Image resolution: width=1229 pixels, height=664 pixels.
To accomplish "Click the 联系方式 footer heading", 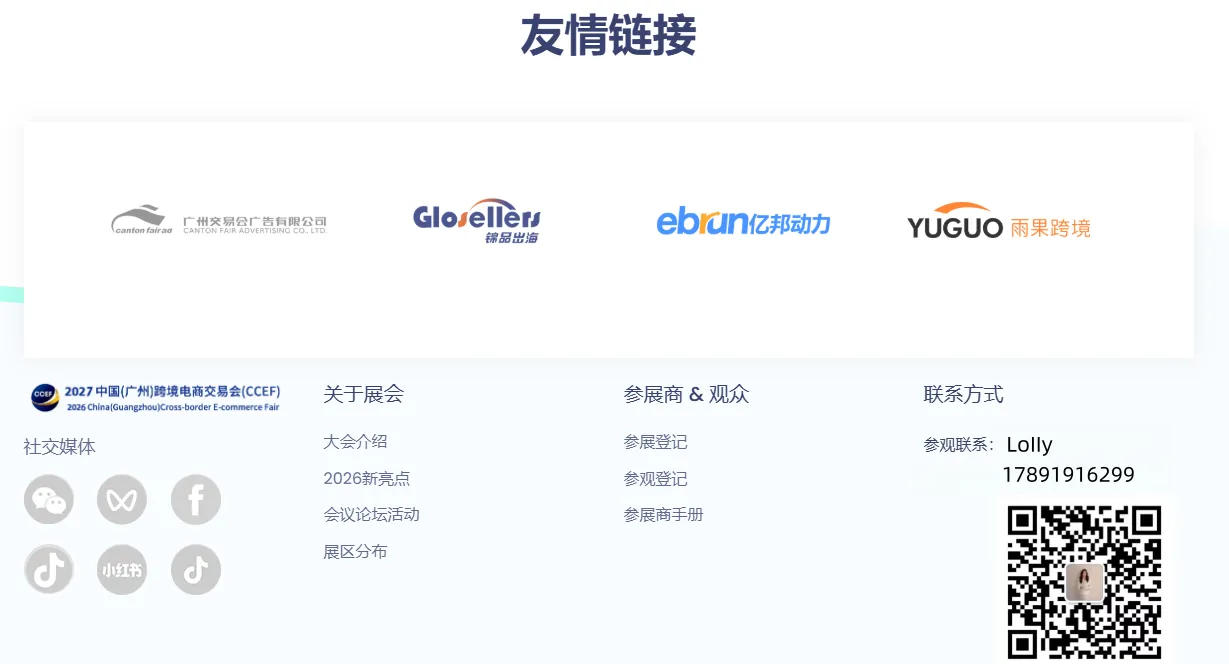I will [963, 394].
